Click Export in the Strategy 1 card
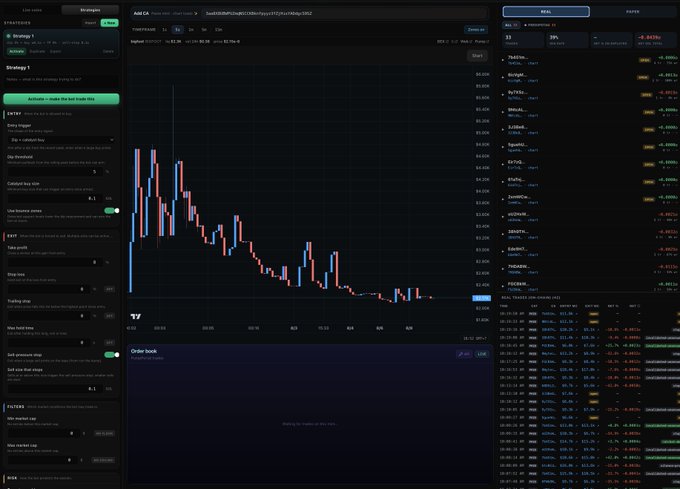This screenshot has width=680, height=489. 56,51
